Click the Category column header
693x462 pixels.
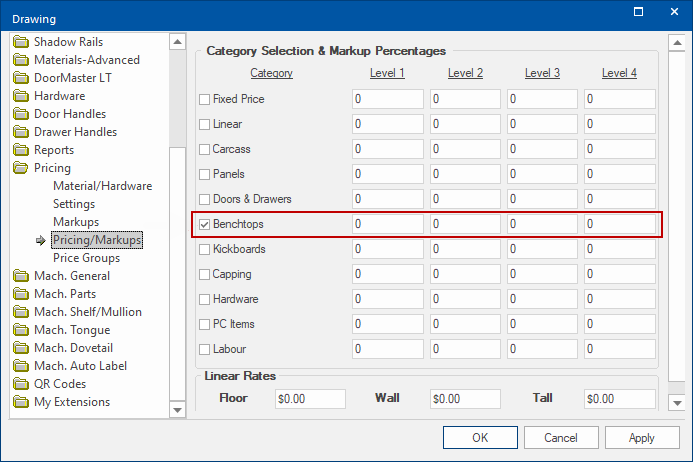point(271,73)
